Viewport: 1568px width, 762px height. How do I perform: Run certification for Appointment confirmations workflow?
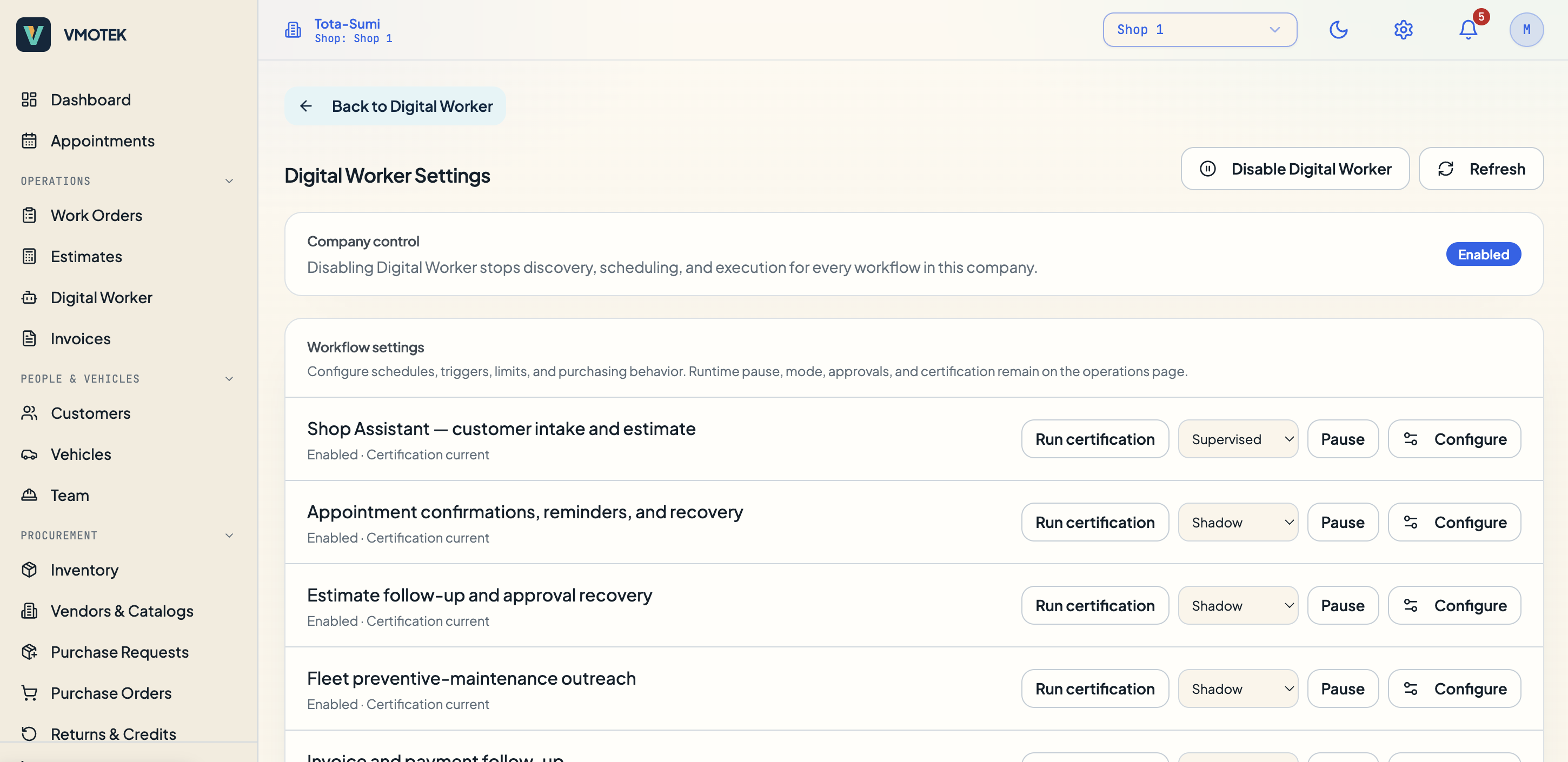point(1095,522)
